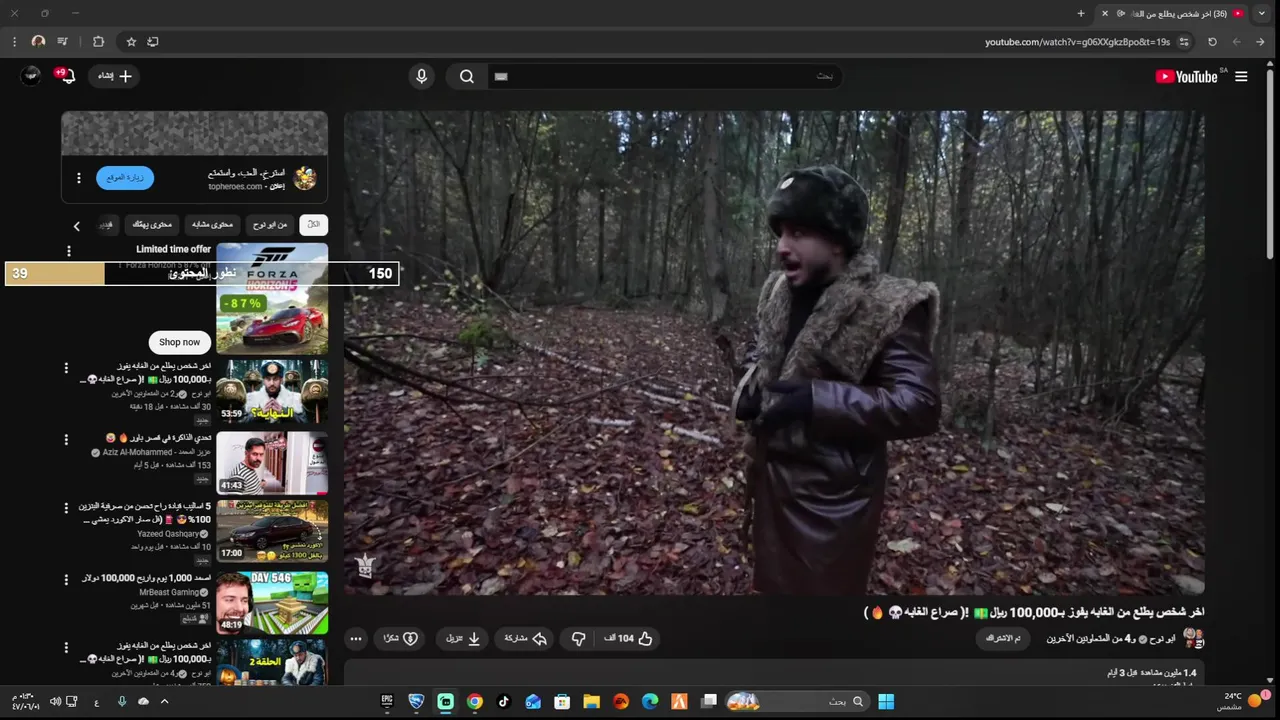Click the 'MrBeast Gaming' channel name
Image resolution: width=1280 pixels, height=720 pixels.
click(169, 592)
